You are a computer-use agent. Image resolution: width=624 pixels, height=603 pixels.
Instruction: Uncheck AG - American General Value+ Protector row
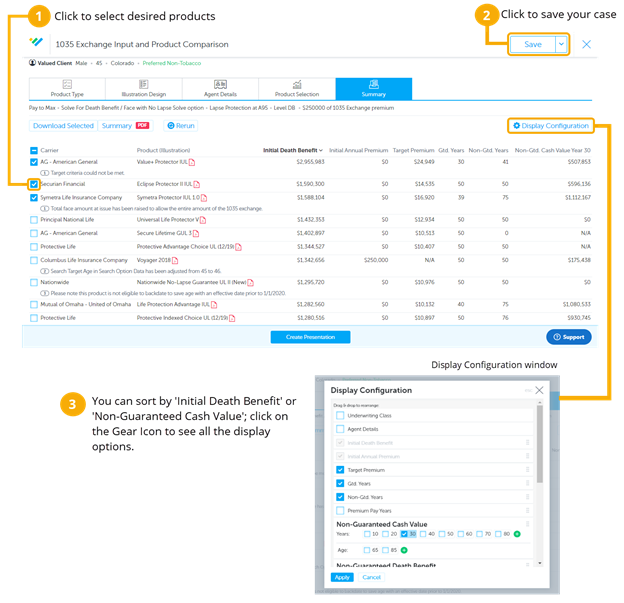(34, 162)
